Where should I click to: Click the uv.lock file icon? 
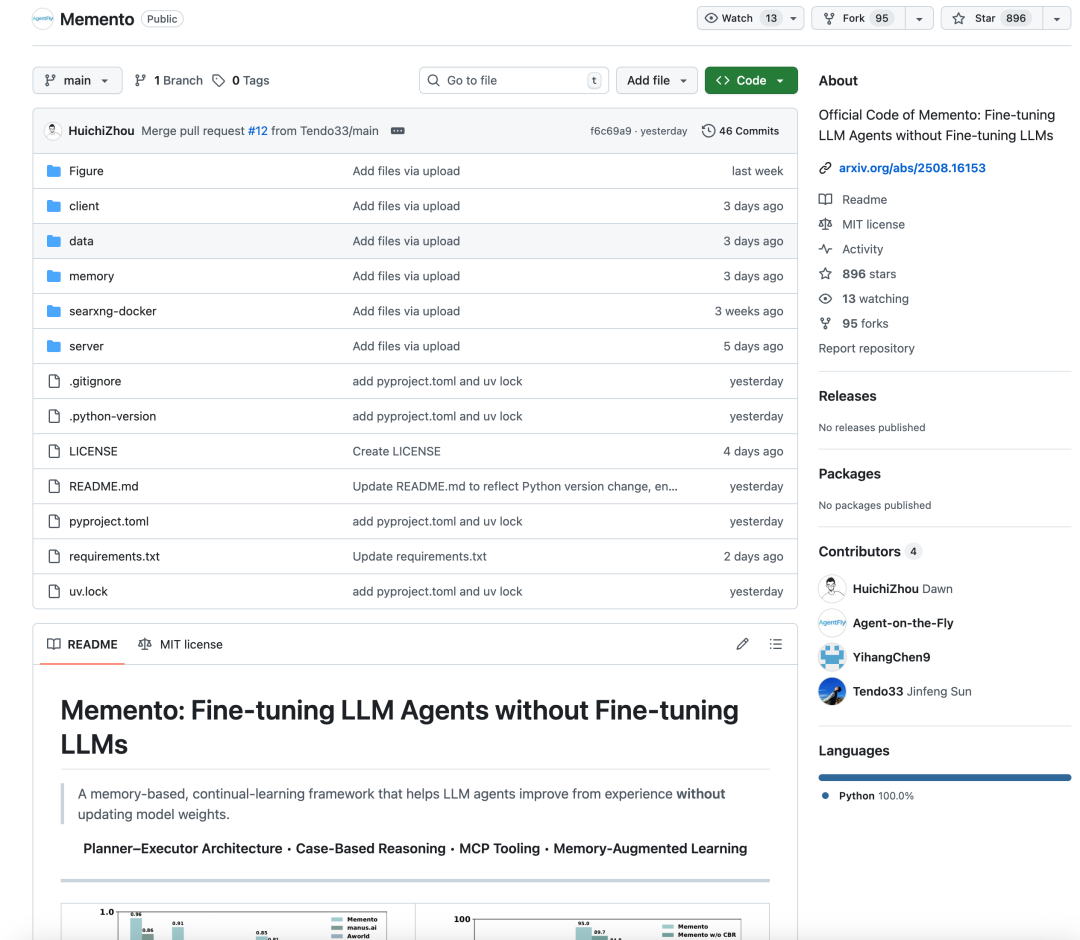[54, 592]
